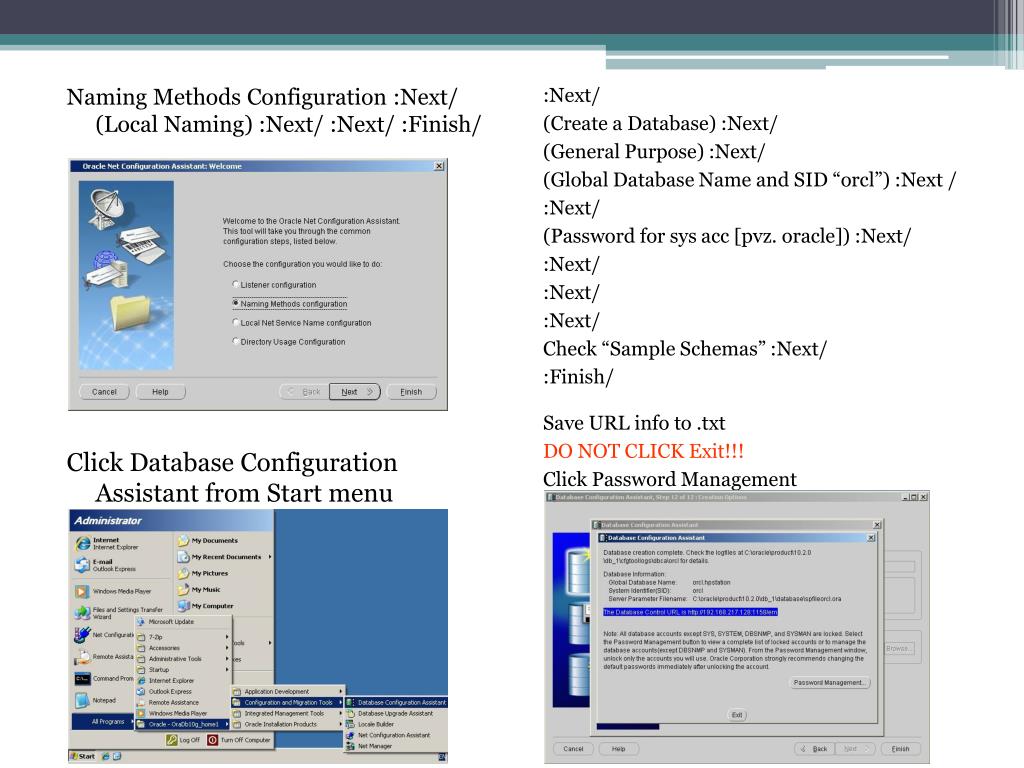This screenshot has width=1024, height=768.
Task: Open the My Pictures folder icon
Action: [x=184, y=573]
